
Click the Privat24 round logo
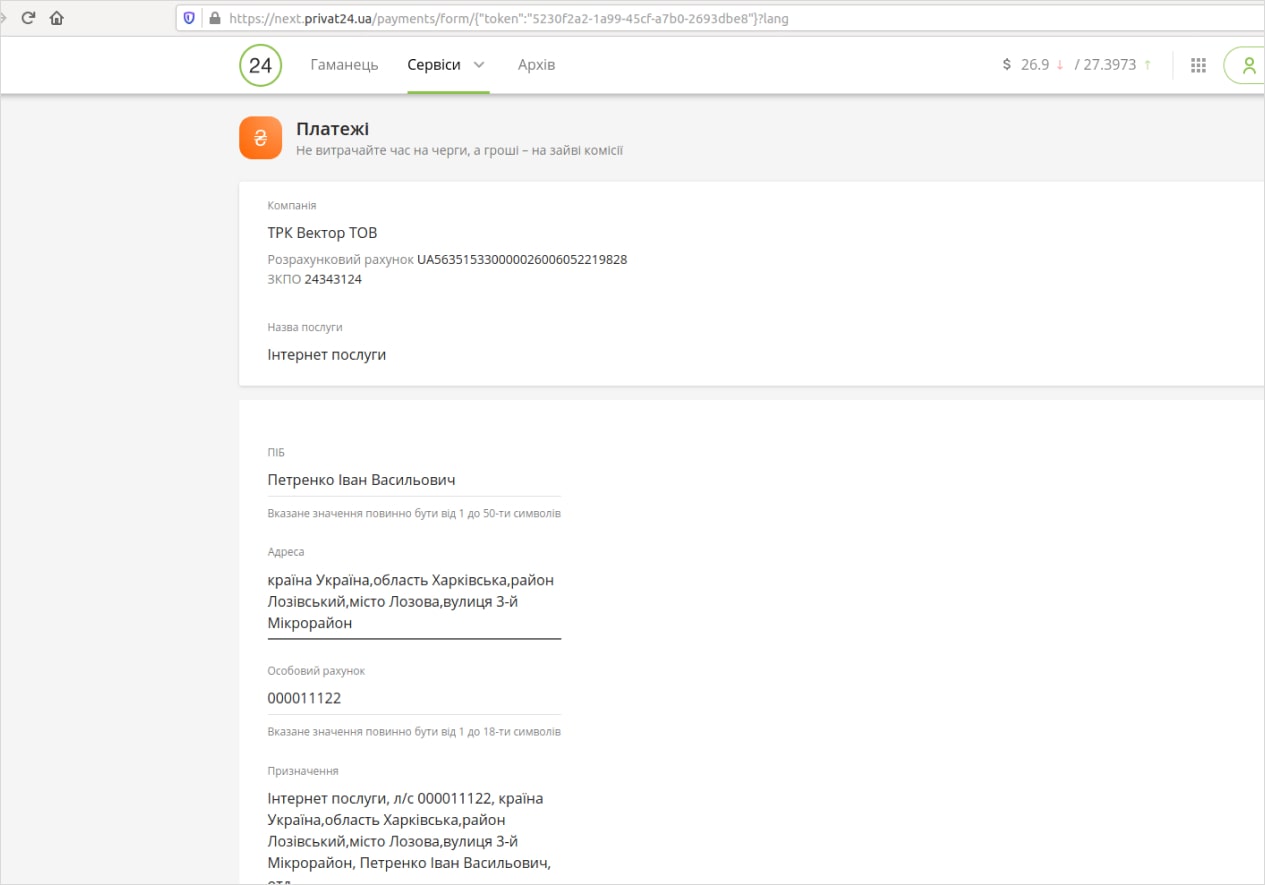(x=260, y=65)
